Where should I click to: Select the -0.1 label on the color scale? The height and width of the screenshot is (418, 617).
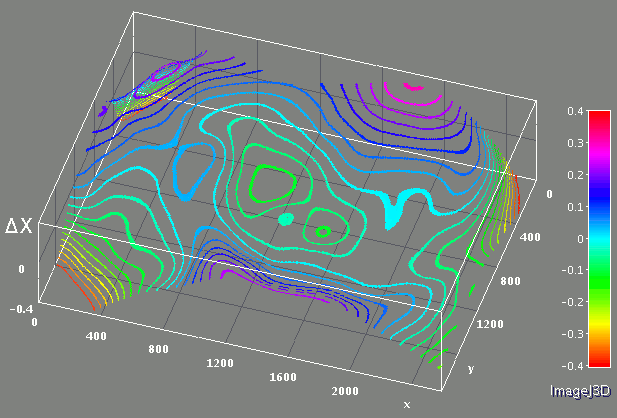click(572, 270)
